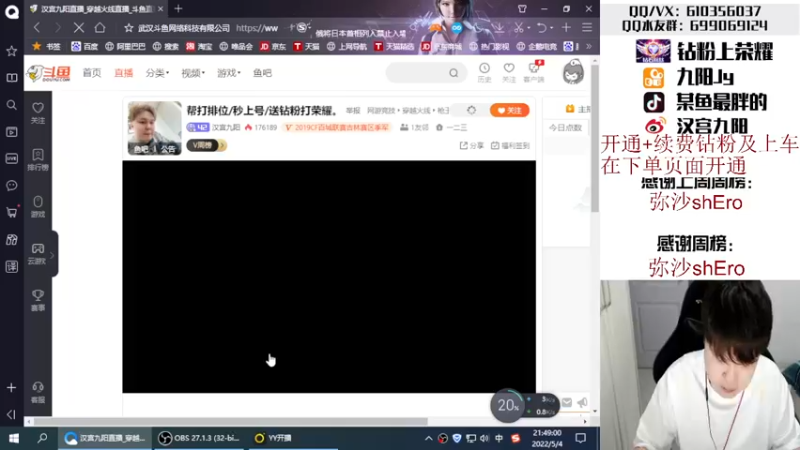Open 游戏 in Douyu left sidebar
Screen dimensions: 800x450
pos(38,207)
